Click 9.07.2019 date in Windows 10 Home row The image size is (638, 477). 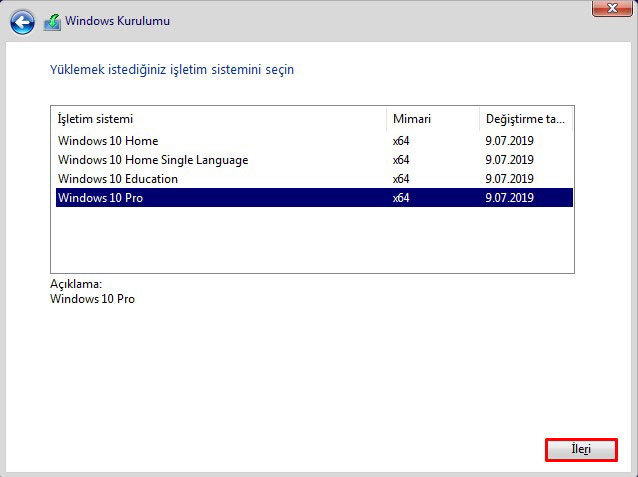(x=509, y=141)
